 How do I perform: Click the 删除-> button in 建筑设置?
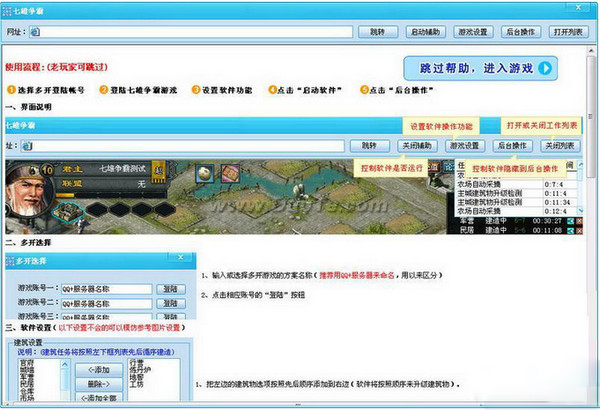pos(99,384)
